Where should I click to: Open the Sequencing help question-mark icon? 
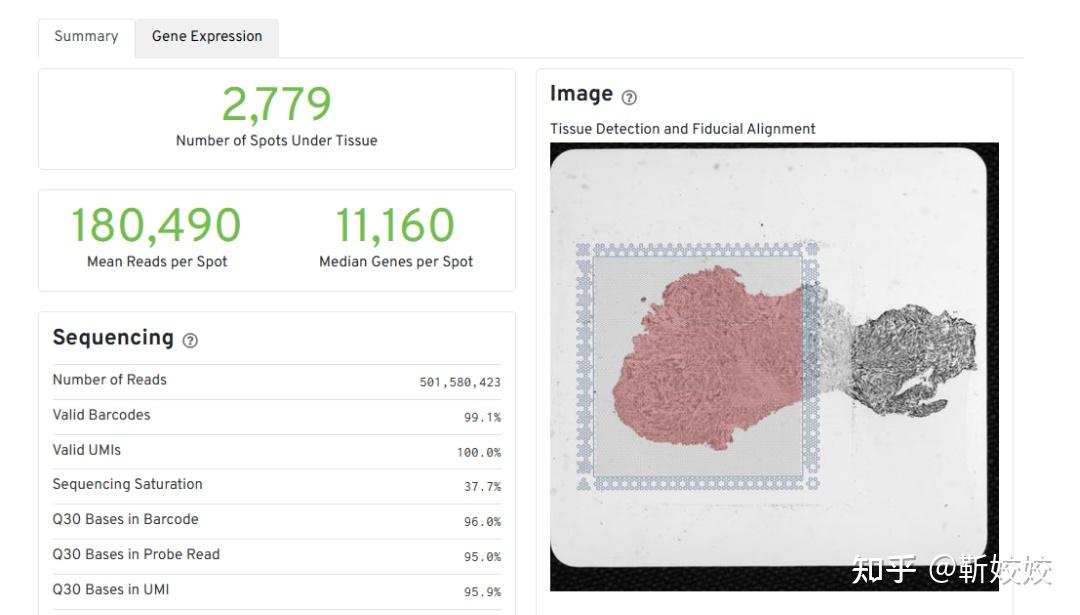click(x=190, y=340)
